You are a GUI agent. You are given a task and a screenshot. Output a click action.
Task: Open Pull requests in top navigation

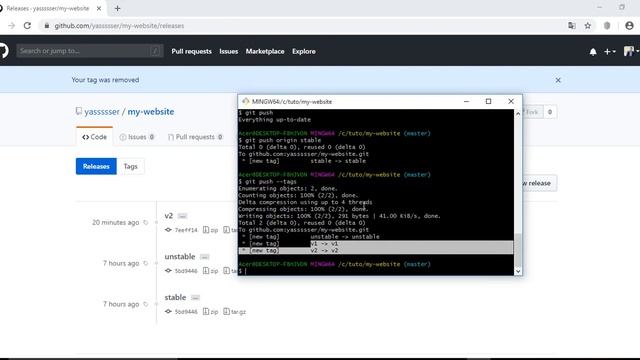191,51
